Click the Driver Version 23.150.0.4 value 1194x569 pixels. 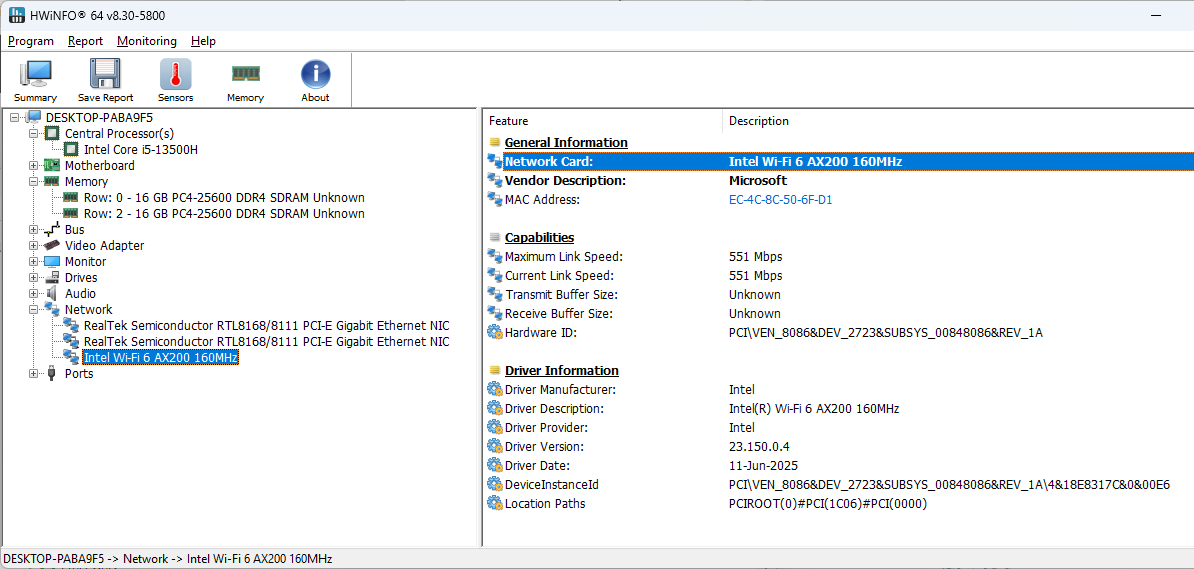pos(759,446)
